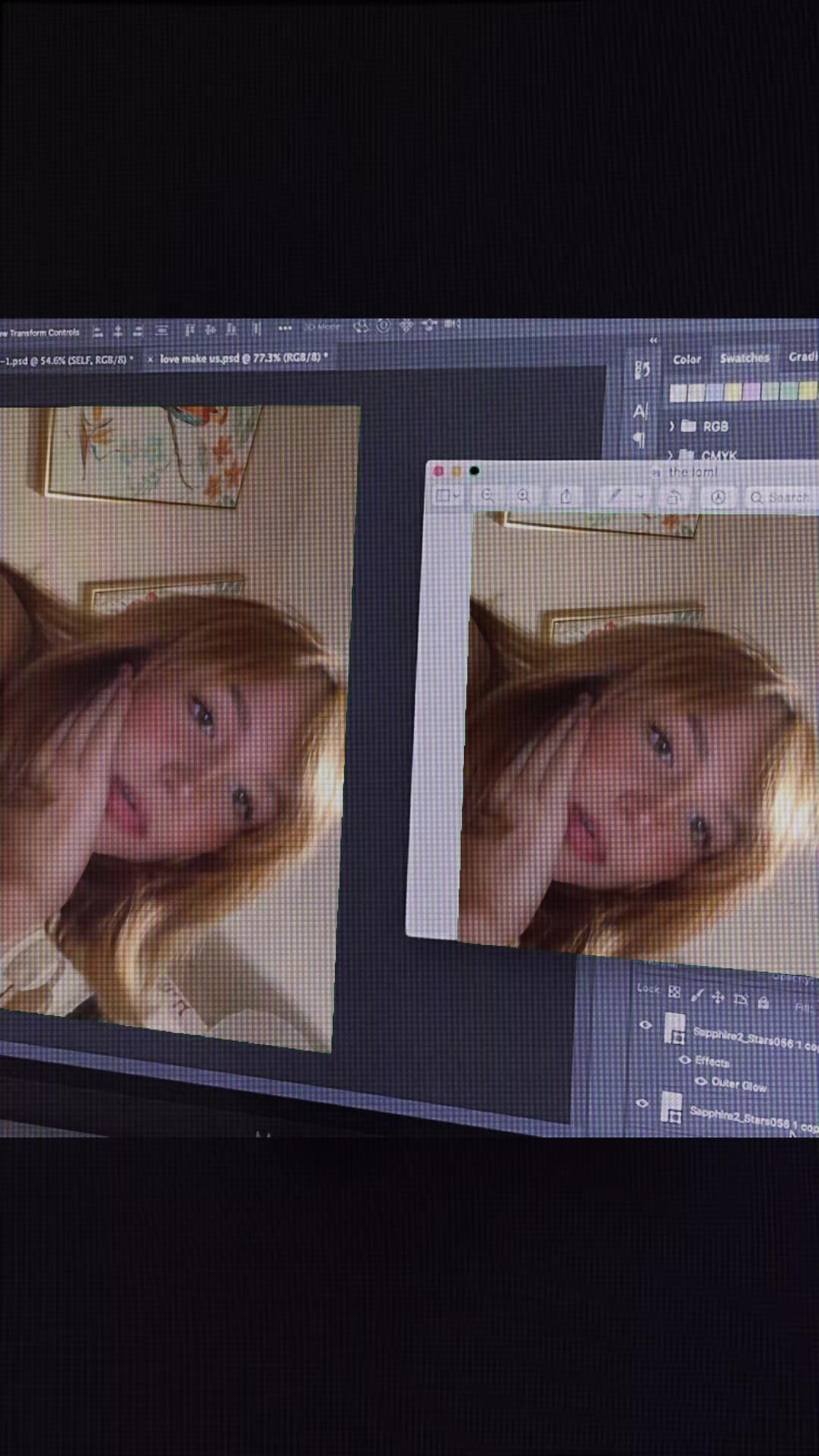
Task: Pick the light blue recent swatch
Action: [x=714, y=392]
